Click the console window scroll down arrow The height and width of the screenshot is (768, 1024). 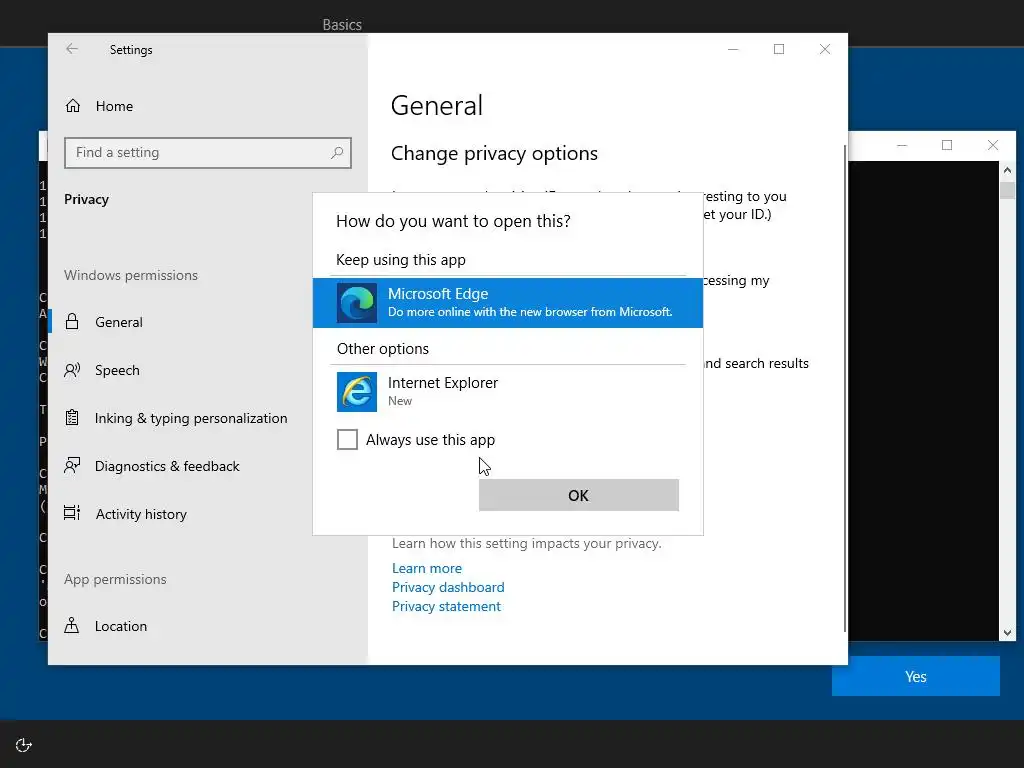(x=1007, y=632)
